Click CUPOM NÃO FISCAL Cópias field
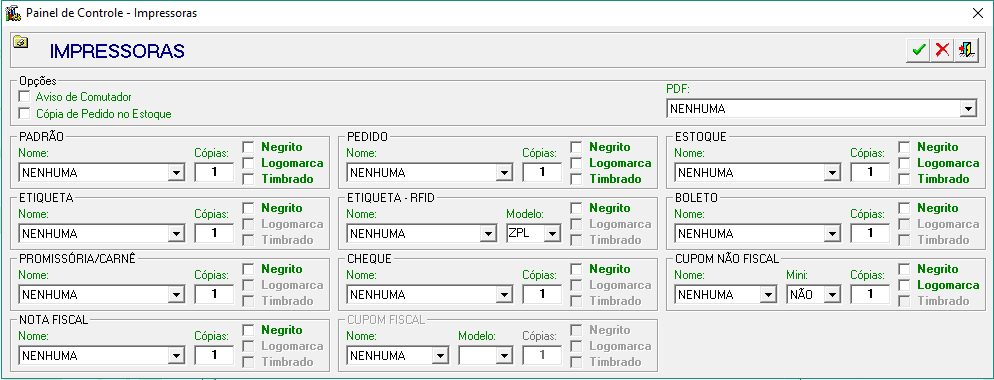This screenshot has height=380, width=994. 870,295
